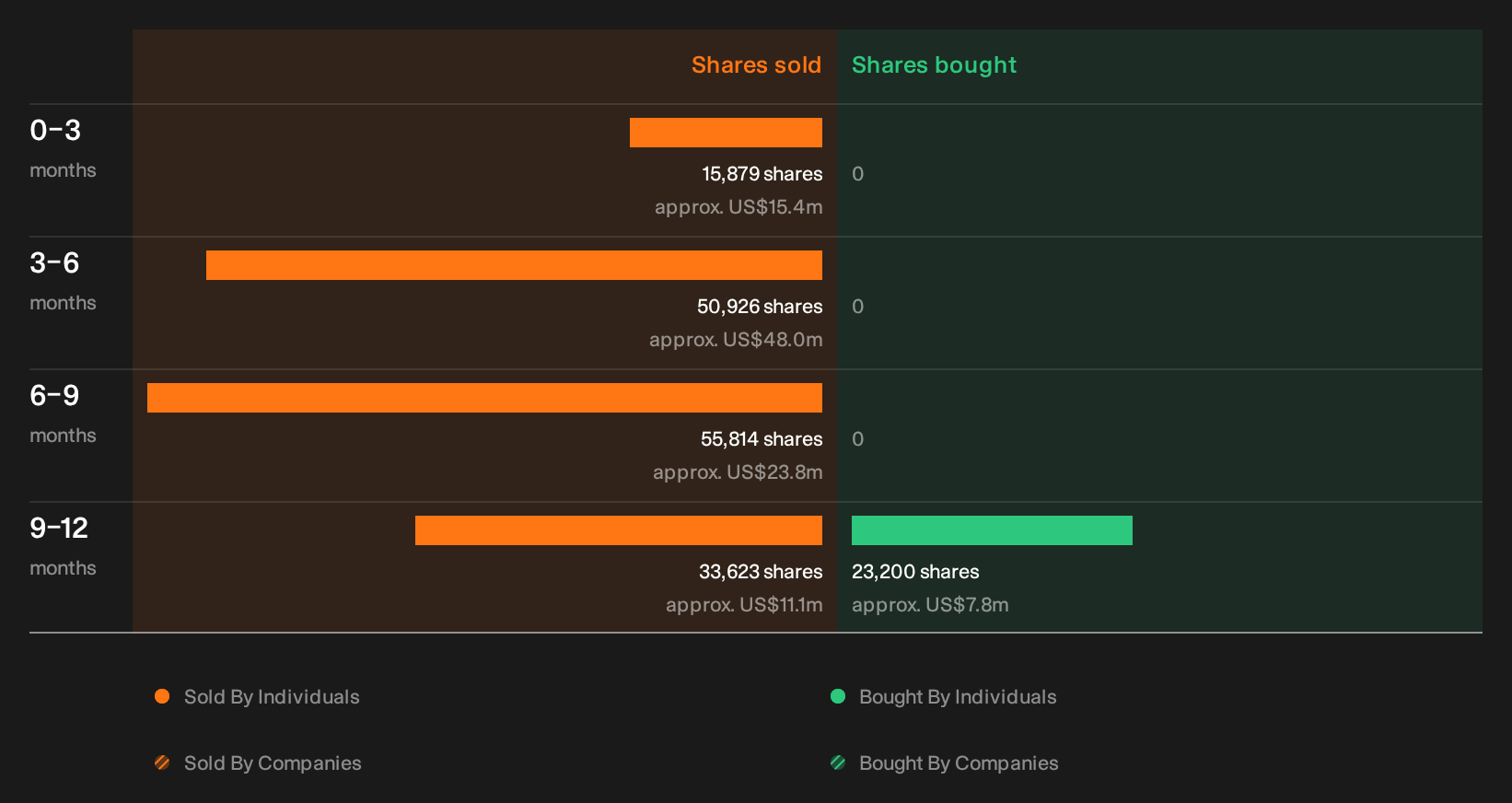Screen dimensions: 1512x803
Task: Select the 0-3 months orange sold bar
Action: 726,133
